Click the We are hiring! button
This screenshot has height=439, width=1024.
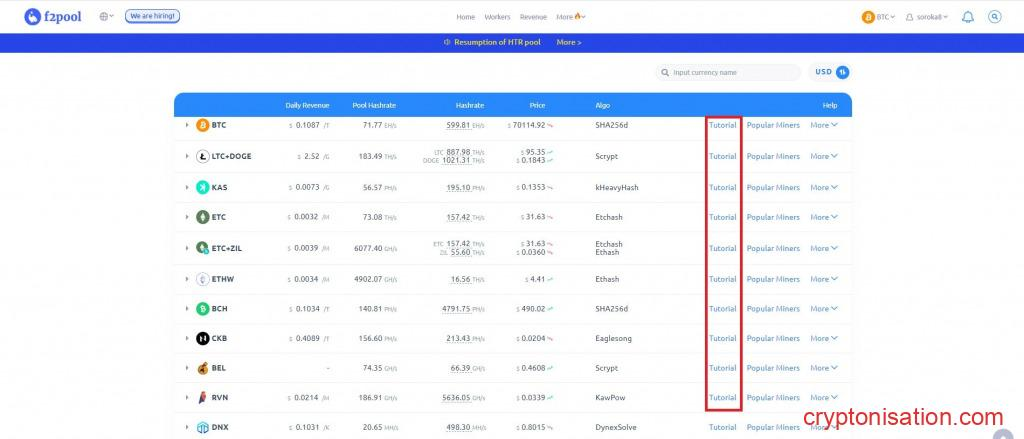click(152, 17)
